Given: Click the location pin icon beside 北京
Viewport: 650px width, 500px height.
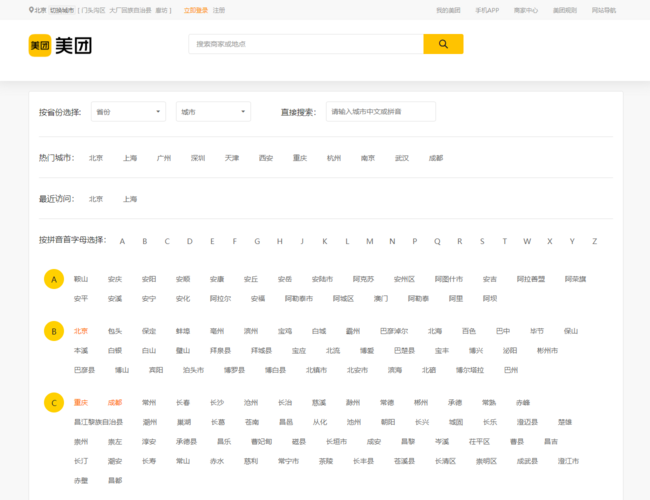Looking at the screenshot, I should tap(31, 10).
